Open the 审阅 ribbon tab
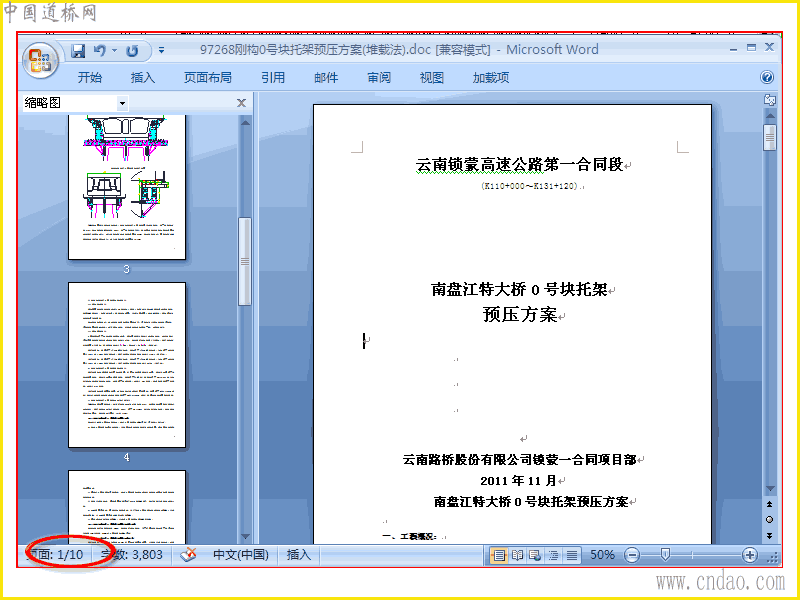Viewport: 800px width, 600px height. (379, 78)
